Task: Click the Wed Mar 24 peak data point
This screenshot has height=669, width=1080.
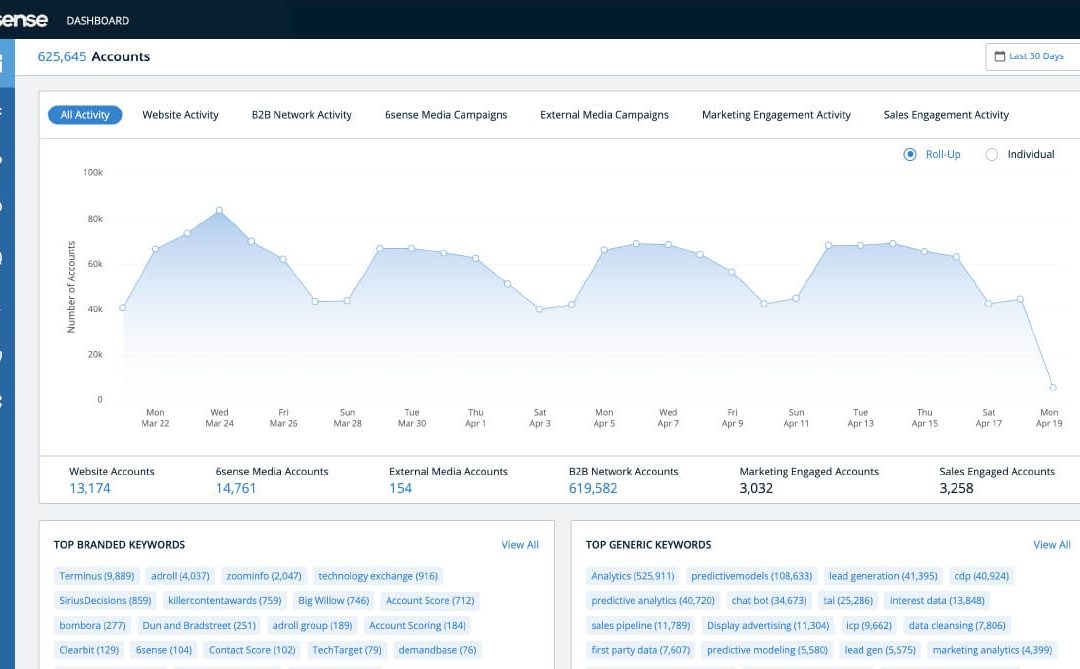Action: pyautogui.click(x=219, y=210)
